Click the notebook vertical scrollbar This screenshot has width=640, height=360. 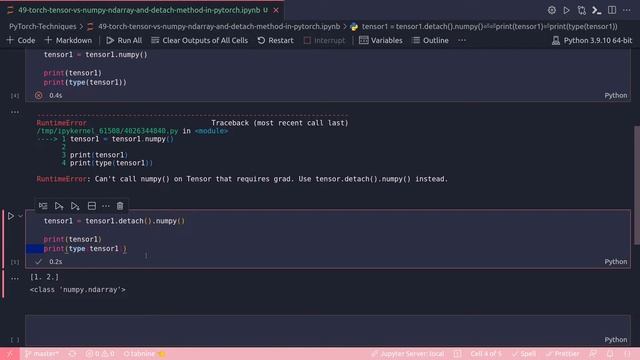pyautogui.click(x=637, y=186)
